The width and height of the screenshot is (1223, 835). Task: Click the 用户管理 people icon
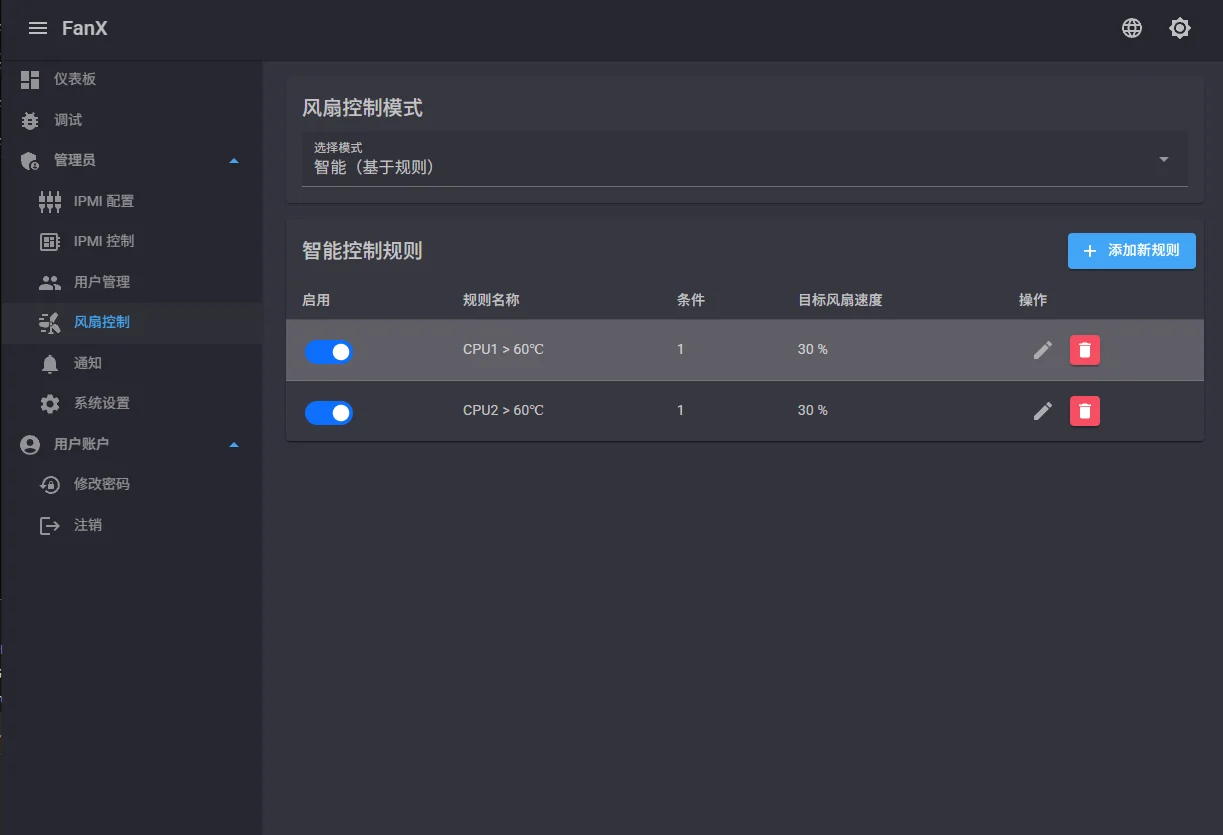50,283
